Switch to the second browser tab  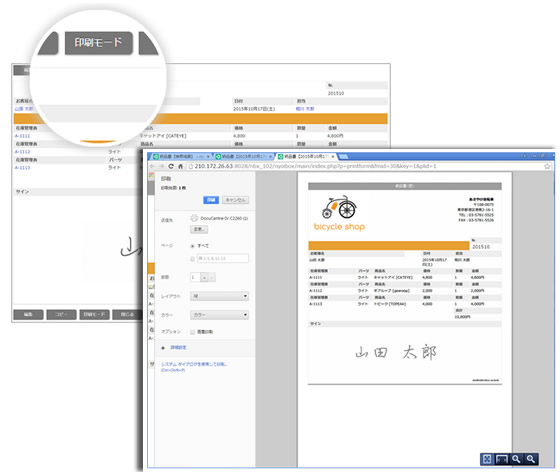(244, 156)
